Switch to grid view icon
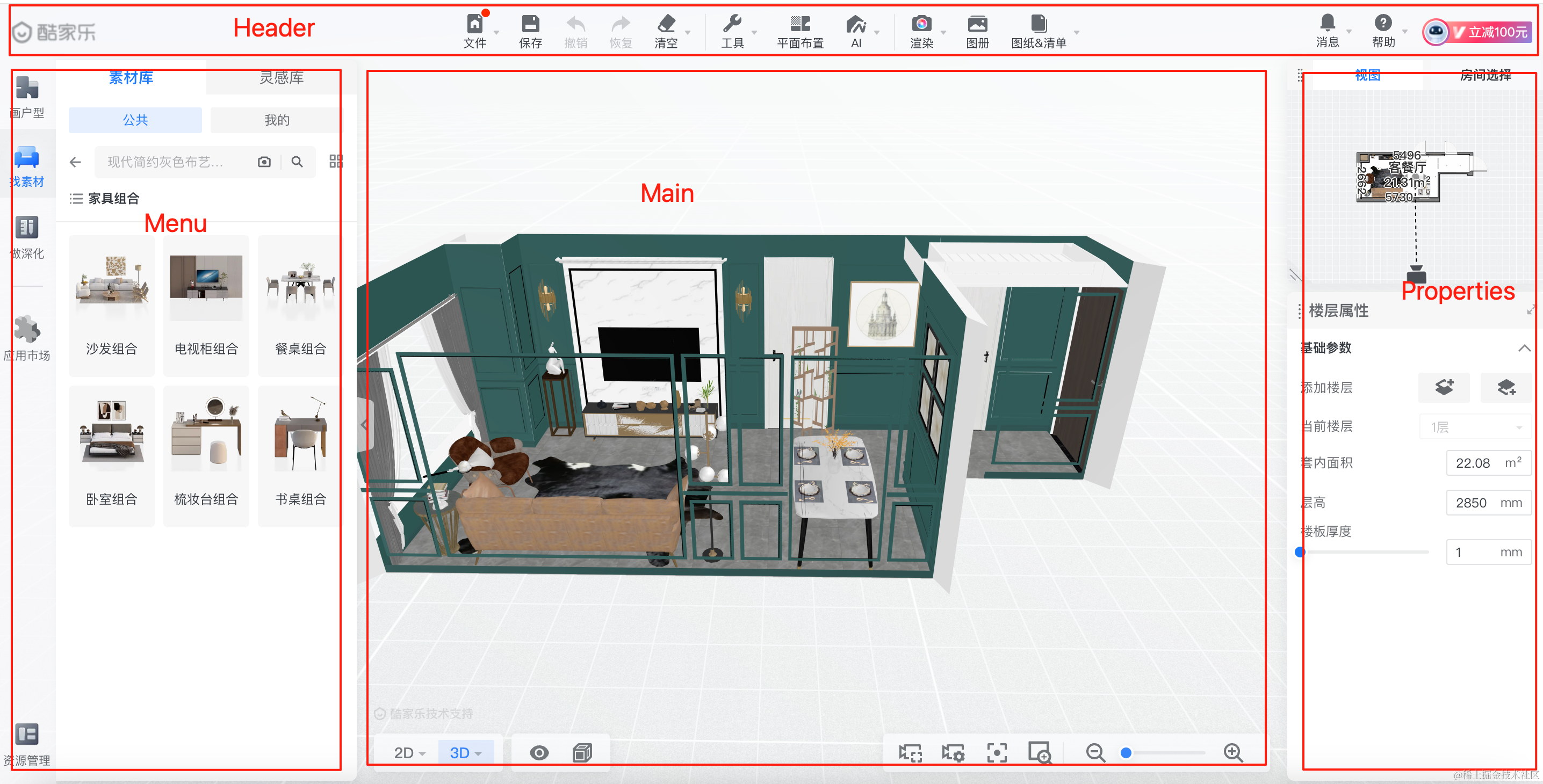The height and width of the screenshot is (784, 1543). (x=336, y=161)
